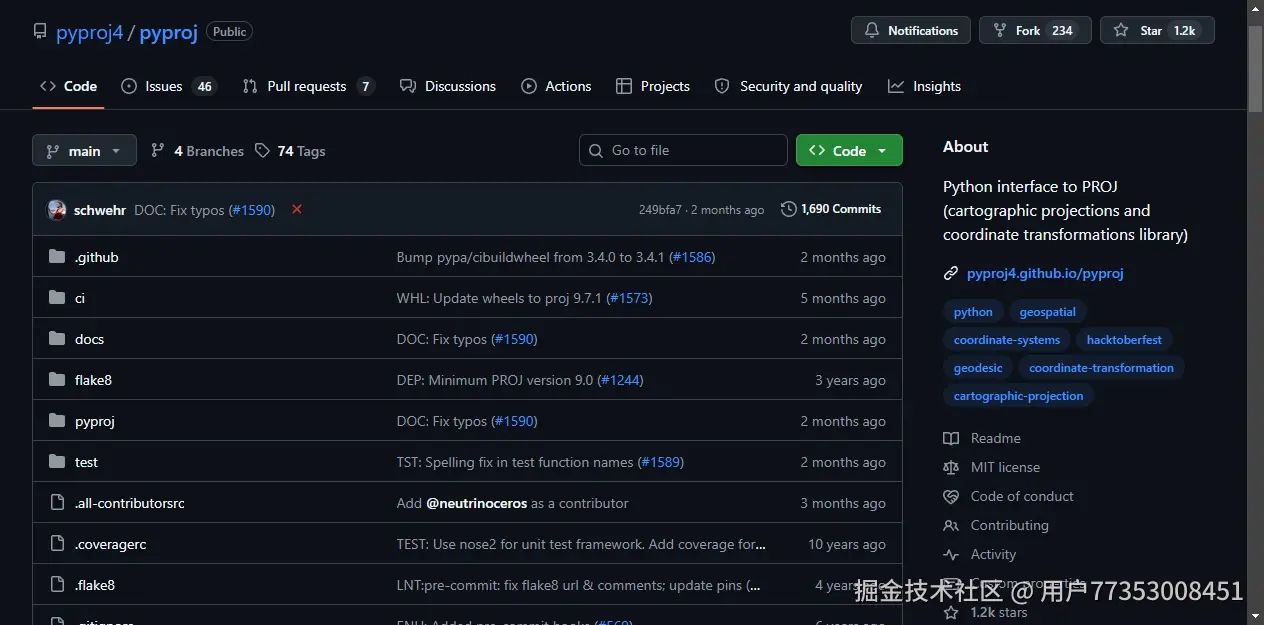Click the Notifications bell button

911,30
